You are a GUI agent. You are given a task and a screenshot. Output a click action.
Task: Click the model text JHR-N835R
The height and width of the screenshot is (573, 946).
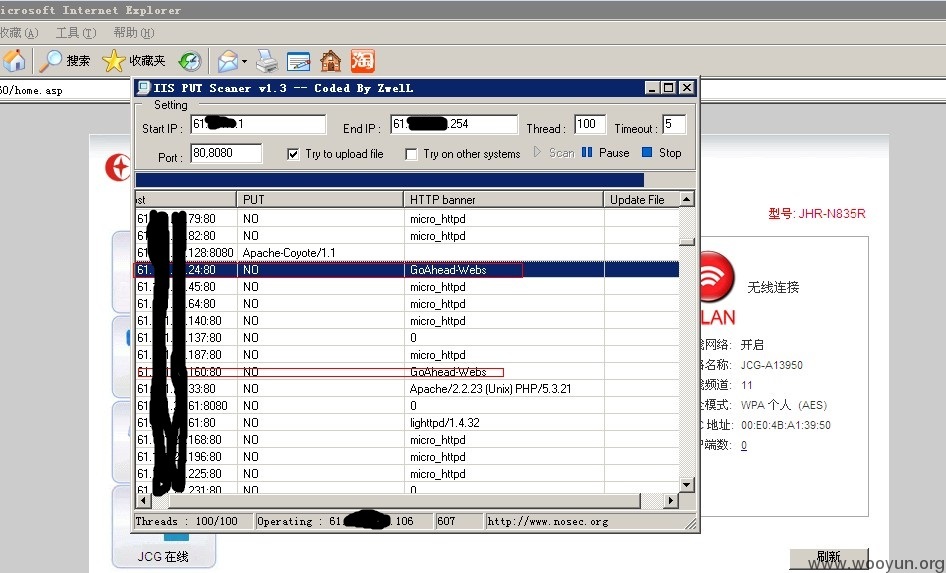[832, 214]
